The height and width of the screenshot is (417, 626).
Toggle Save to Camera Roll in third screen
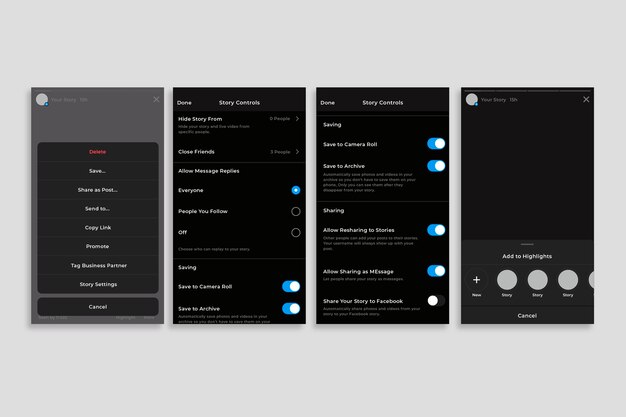[x=436, y=144]
